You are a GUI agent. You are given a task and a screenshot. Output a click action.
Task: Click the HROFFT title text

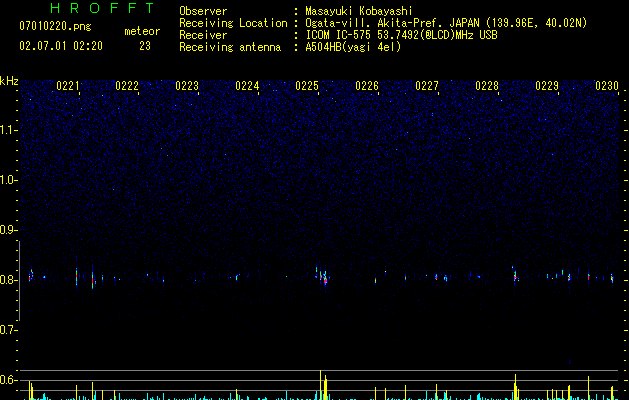[x=102, y=8]
